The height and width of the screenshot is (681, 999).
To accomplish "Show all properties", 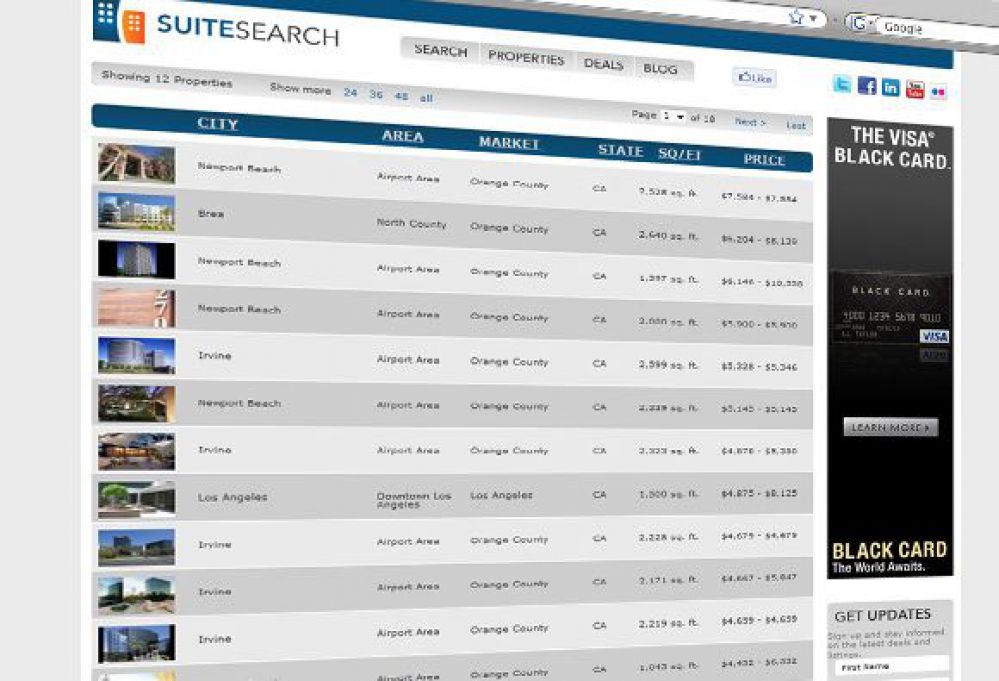I will click(x=426, y=98).
